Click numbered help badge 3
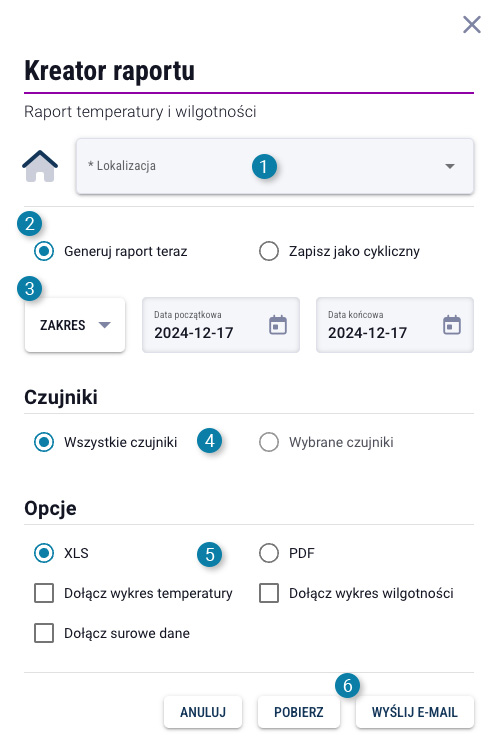The image size is (498, 752). [29, 289]
